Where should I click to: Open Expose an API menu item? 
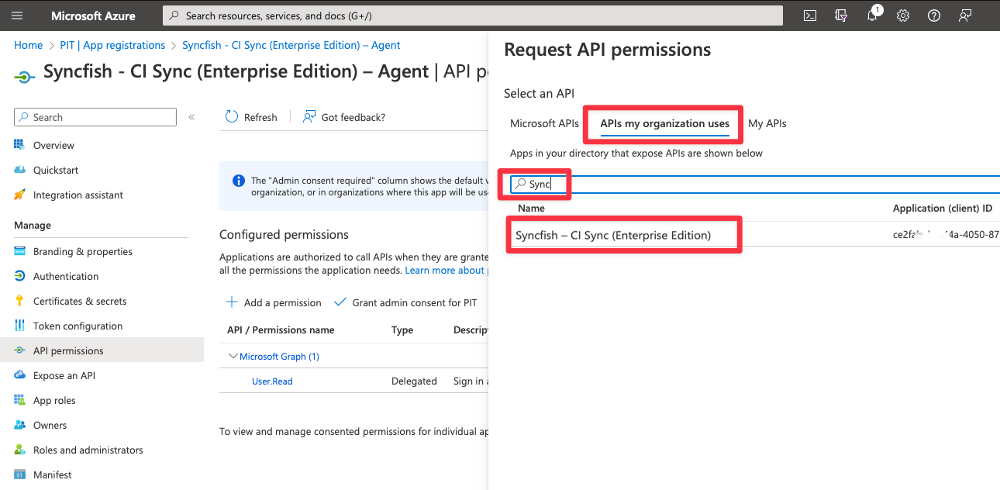(64, 376)
